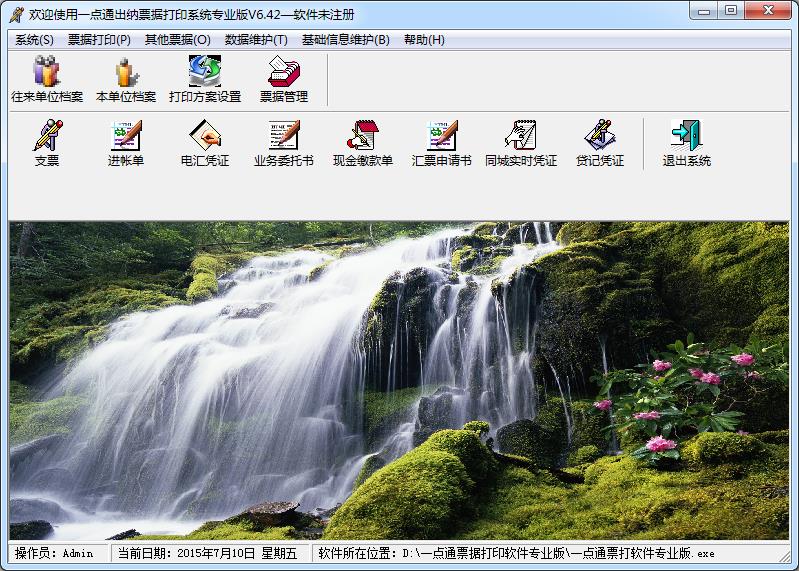This screenshot has height=571, width=799.
Task: Open 往来单位档案 contacts archive icon
Action: (x=47, y=79)
